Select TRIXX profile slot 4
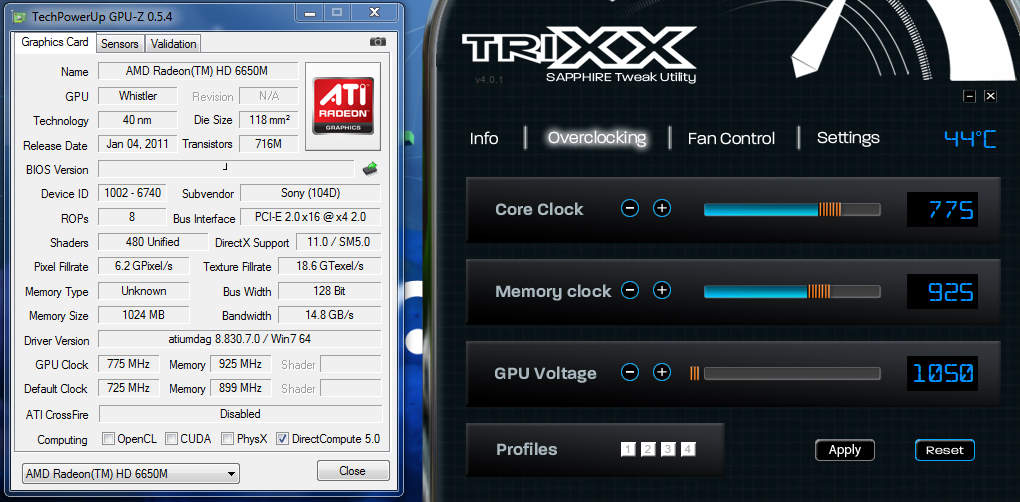 pos(688,449)
